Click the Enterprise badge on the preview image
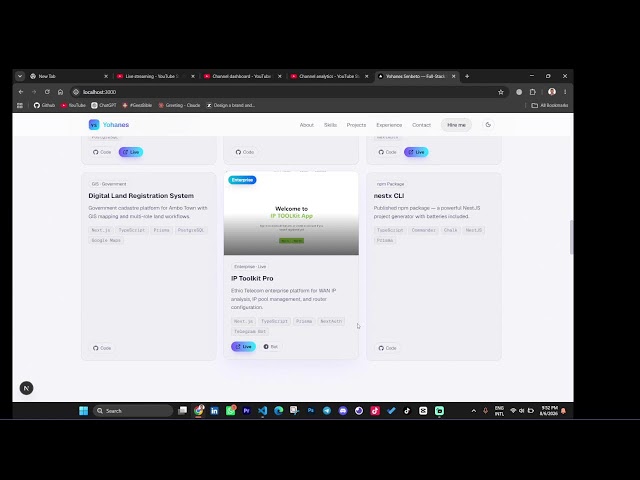 point(242,180)
